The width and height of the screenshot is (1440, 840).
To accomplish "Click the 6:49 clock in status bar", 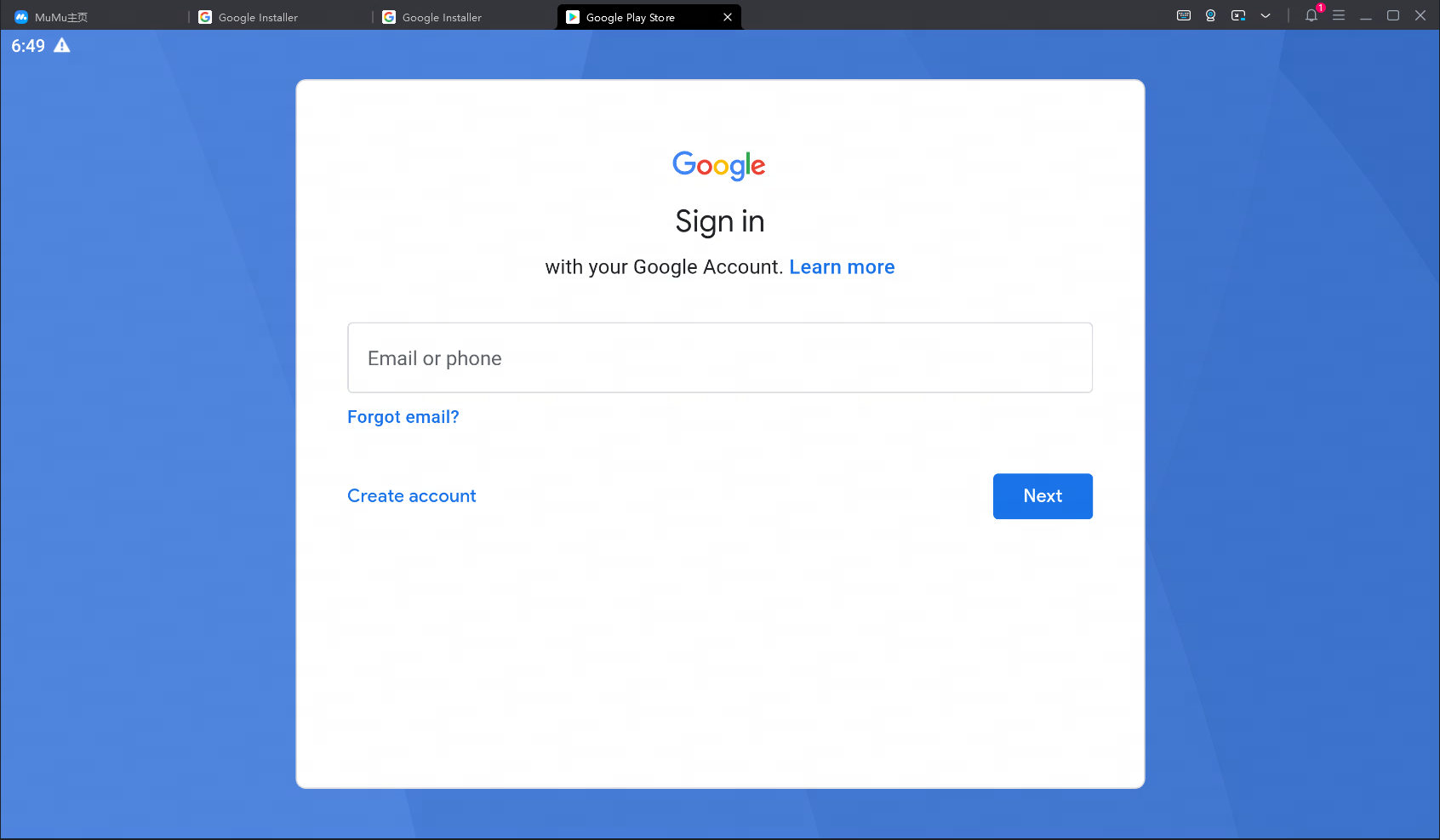I will click(x=28, y=46).
